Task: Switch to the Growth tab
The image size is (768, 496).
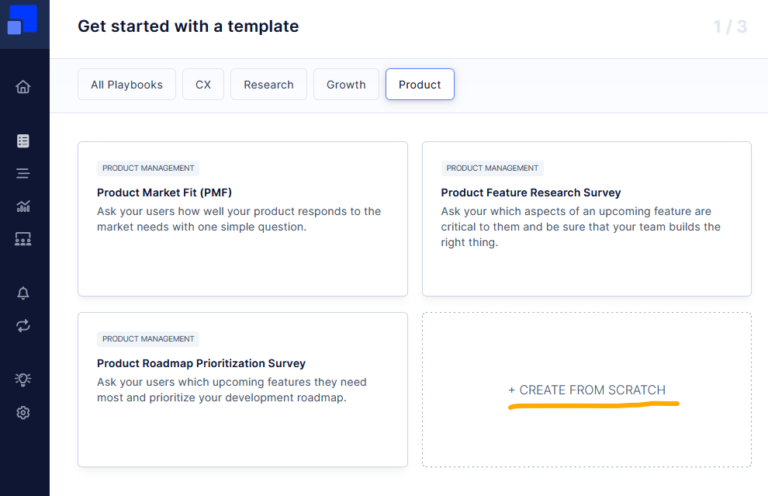Action: point(346,85)
